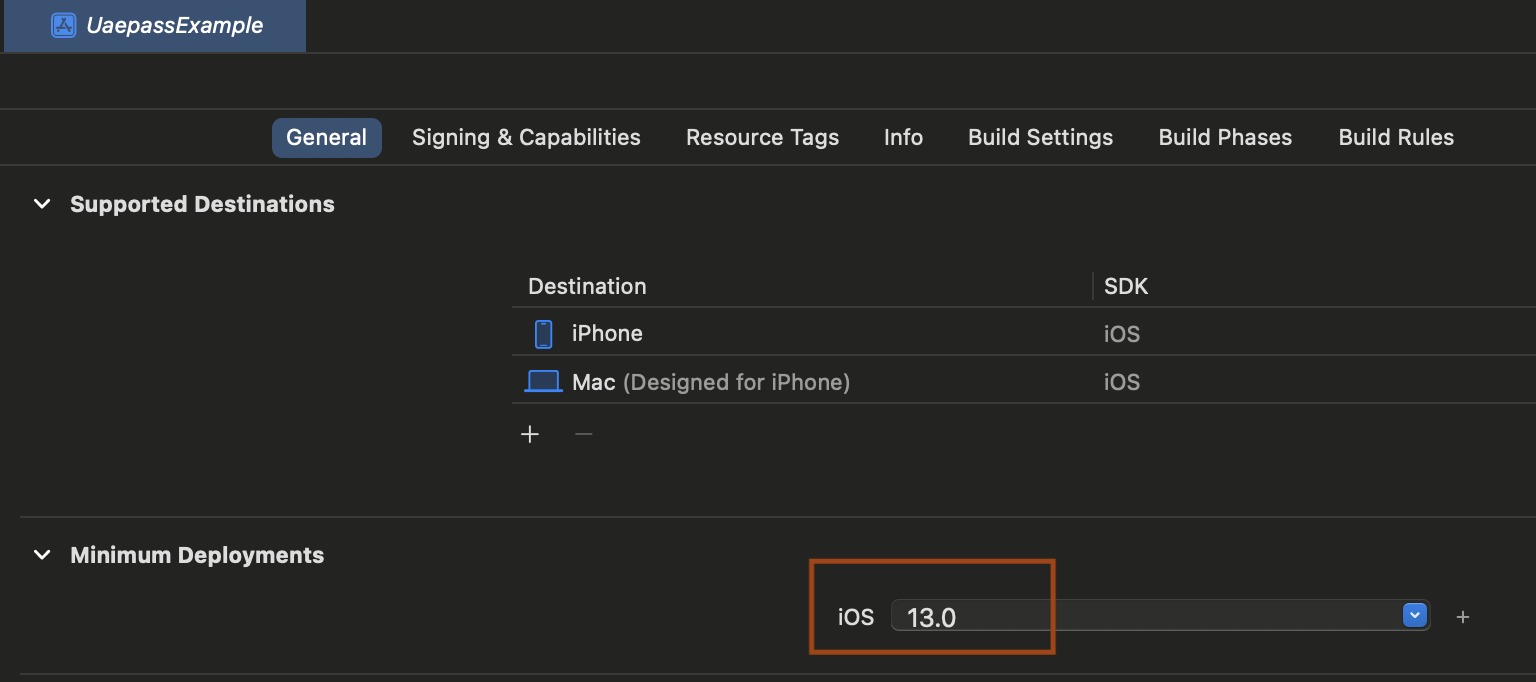
Task: Switch to the General tab
Action: [x=326, y=138]
